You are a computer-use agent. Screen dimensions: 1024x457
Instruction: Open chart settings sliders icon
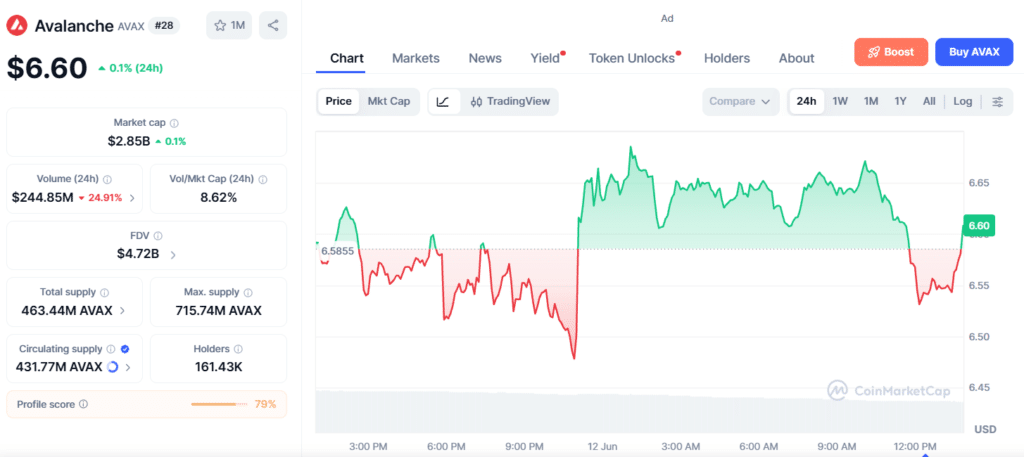[997, 101]
